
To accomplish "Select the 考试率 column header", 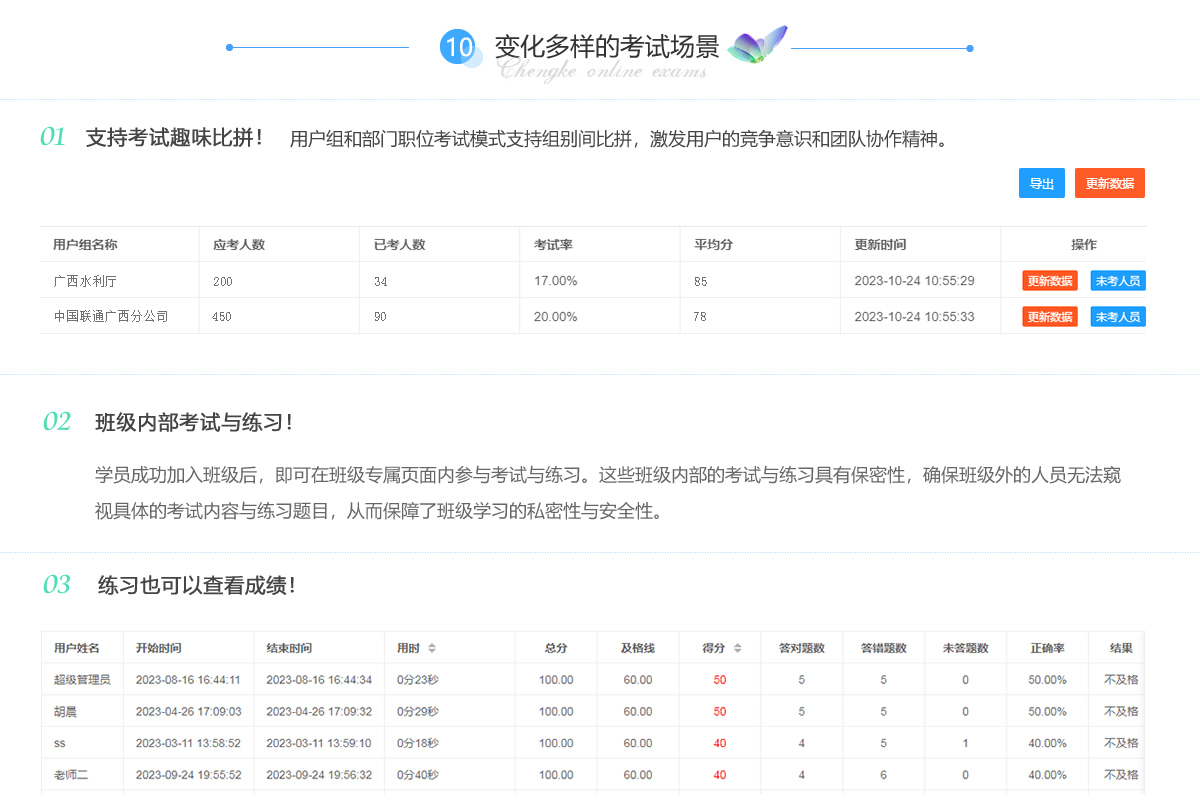I will pyautogui.click(x=553, y=245).
